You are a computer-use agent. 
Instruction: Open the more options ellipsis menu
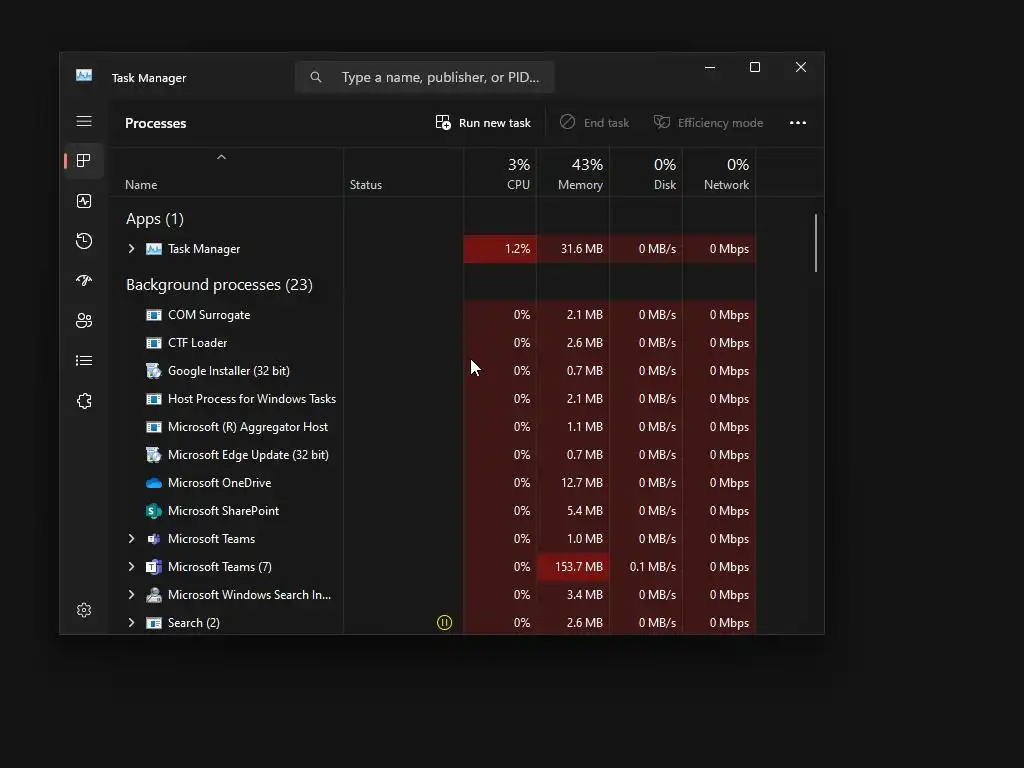tap(797, 123)
